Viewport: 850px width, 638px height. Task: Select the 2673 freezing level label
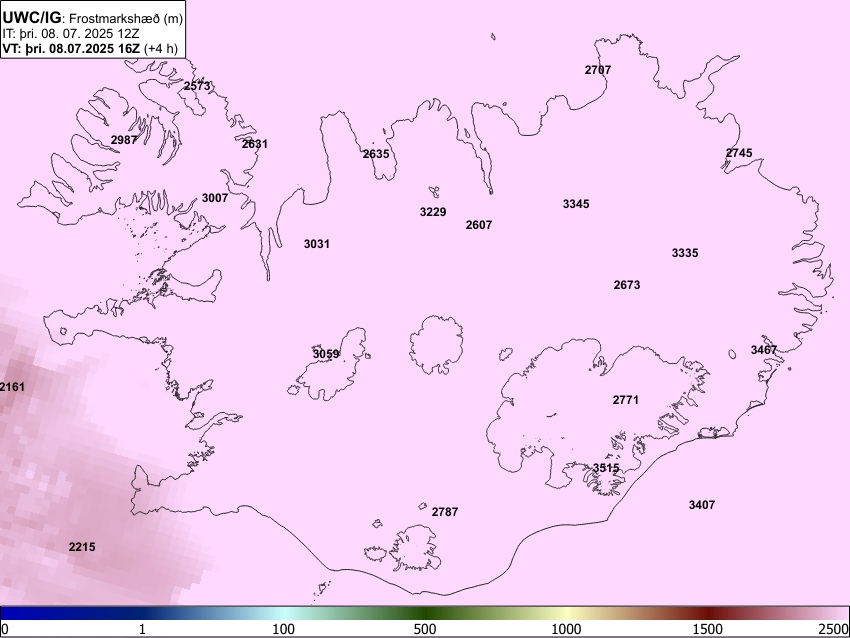(627, 285)
